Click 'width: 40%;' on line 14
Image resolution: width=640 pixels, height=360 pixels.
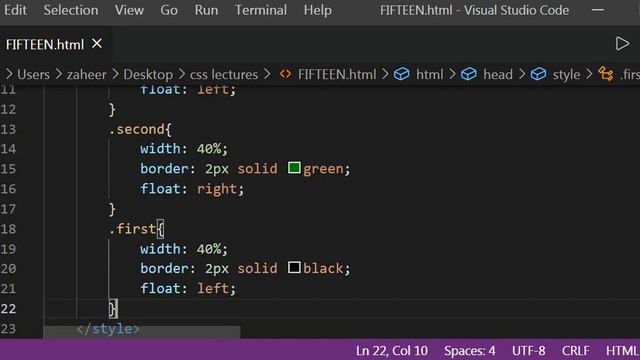click(x=184, y=149)
